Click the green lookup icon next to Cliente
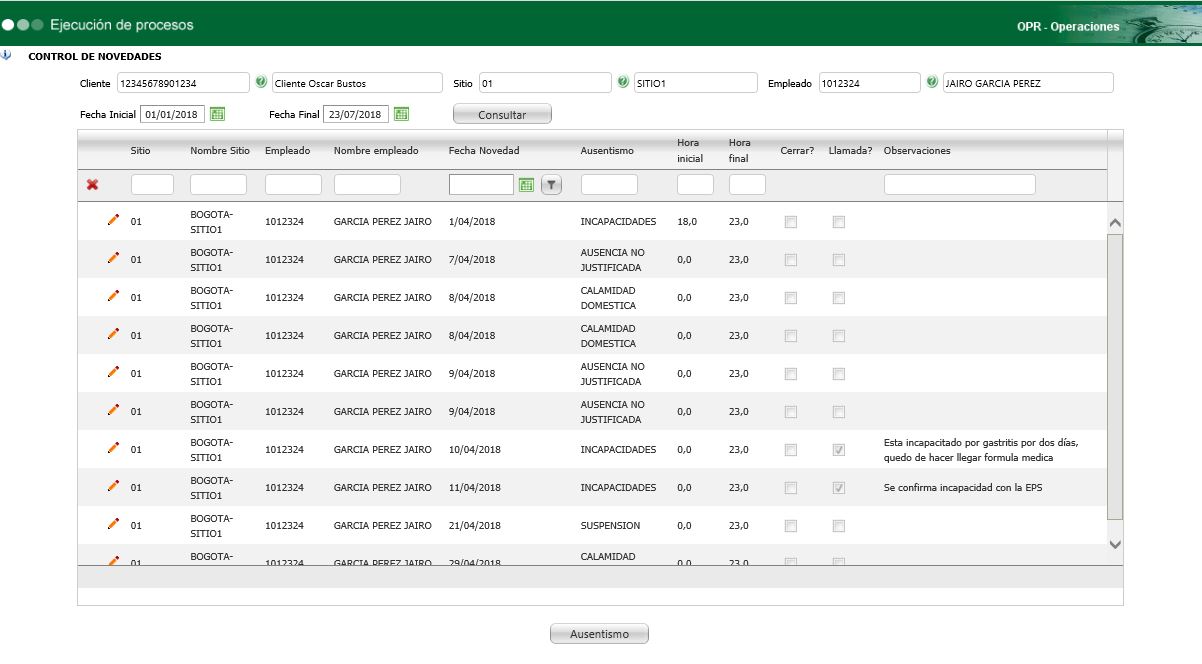 coord(261,83)
